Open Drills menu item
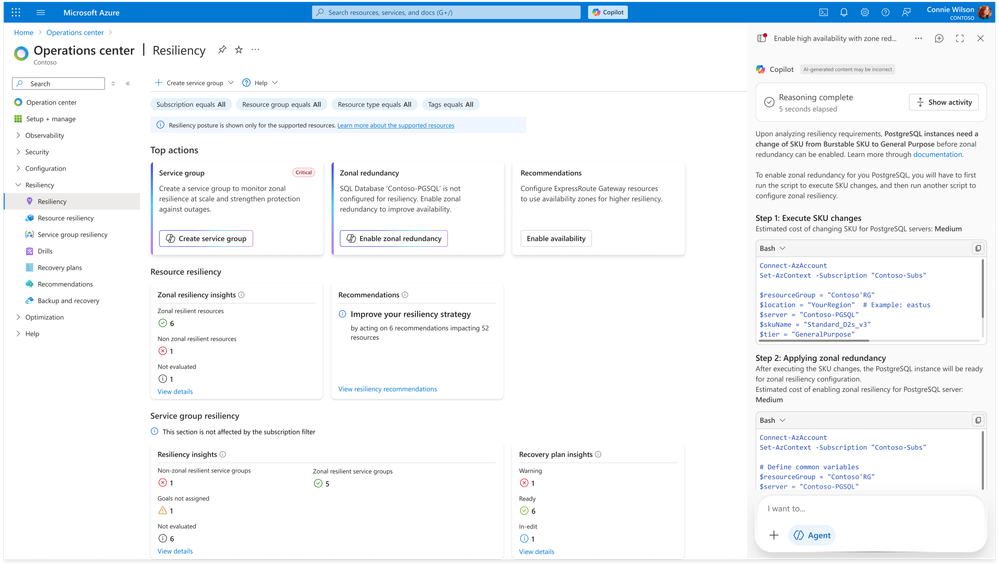 (45, 252)
